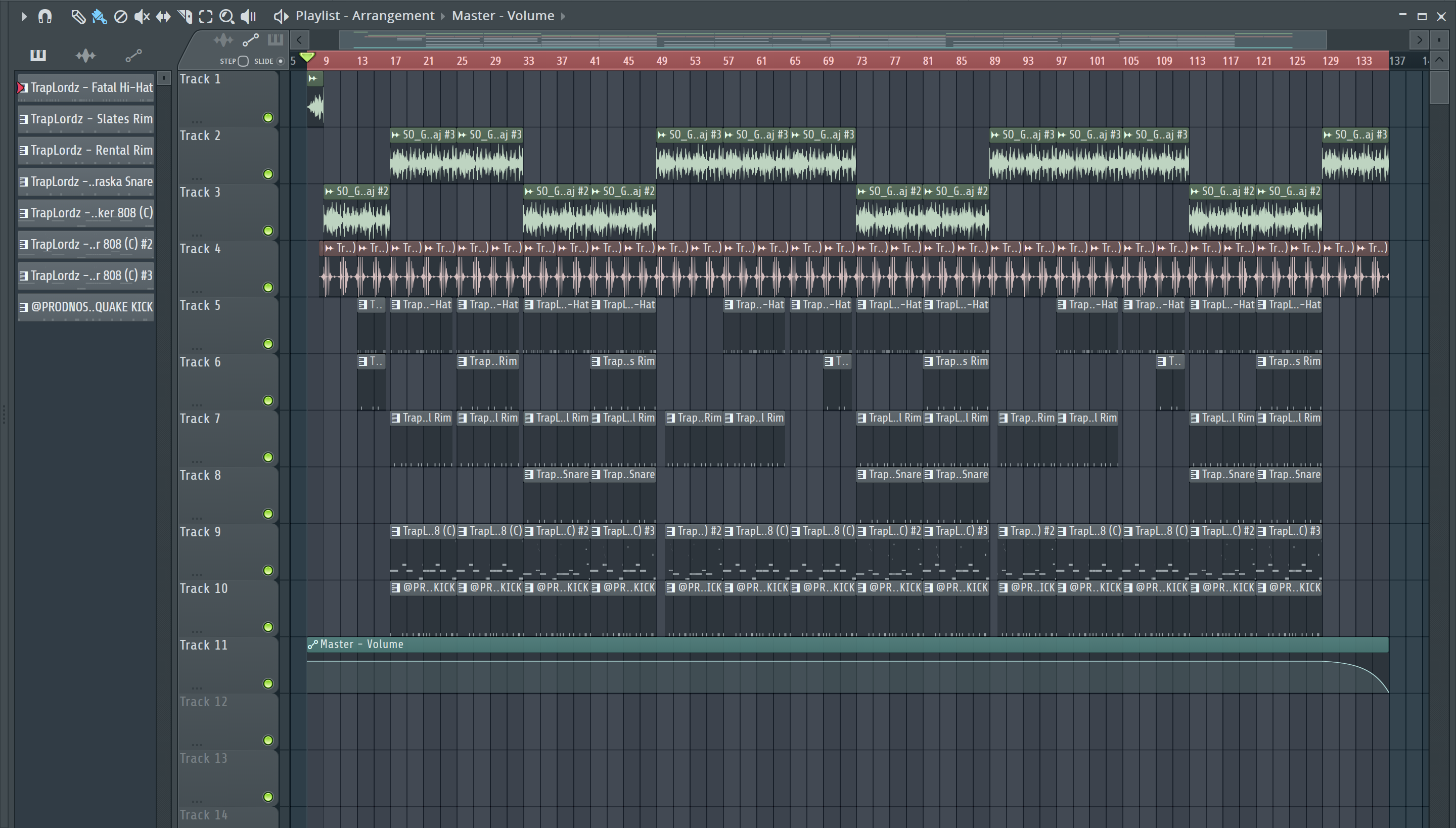Focus pattern clips in playlist header

click(x=275, y=40)
